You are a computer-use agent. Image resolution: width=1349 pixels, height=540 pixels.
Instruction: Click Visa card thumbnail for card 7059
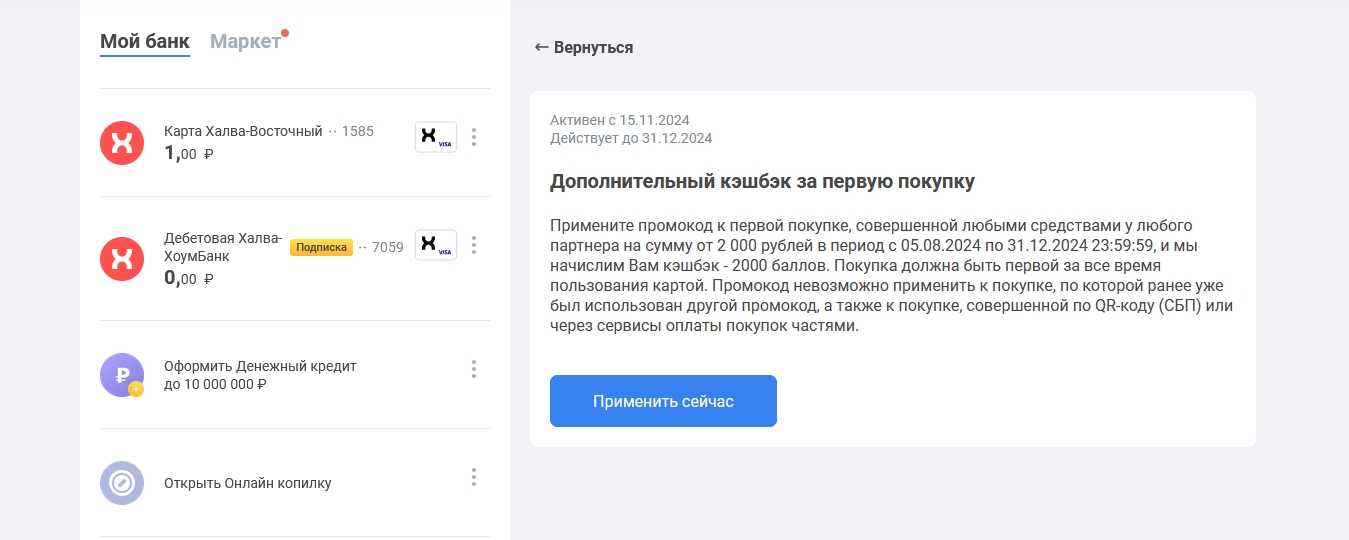tap(436, 245)
